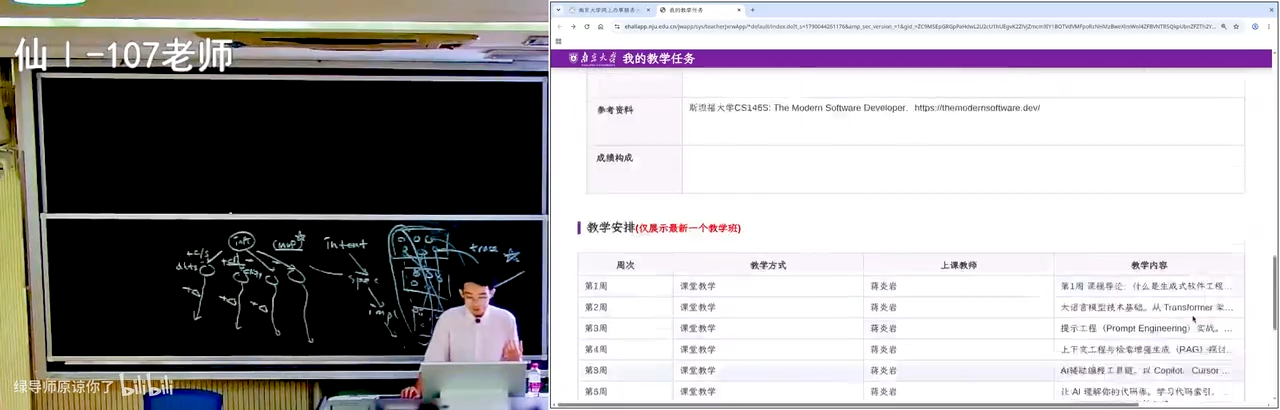Image resolution: width=1280 pixels, height=410 pixels.
Task: Click the 大语言模型技术基础 content cell
Action: [x=1149, y=307]
